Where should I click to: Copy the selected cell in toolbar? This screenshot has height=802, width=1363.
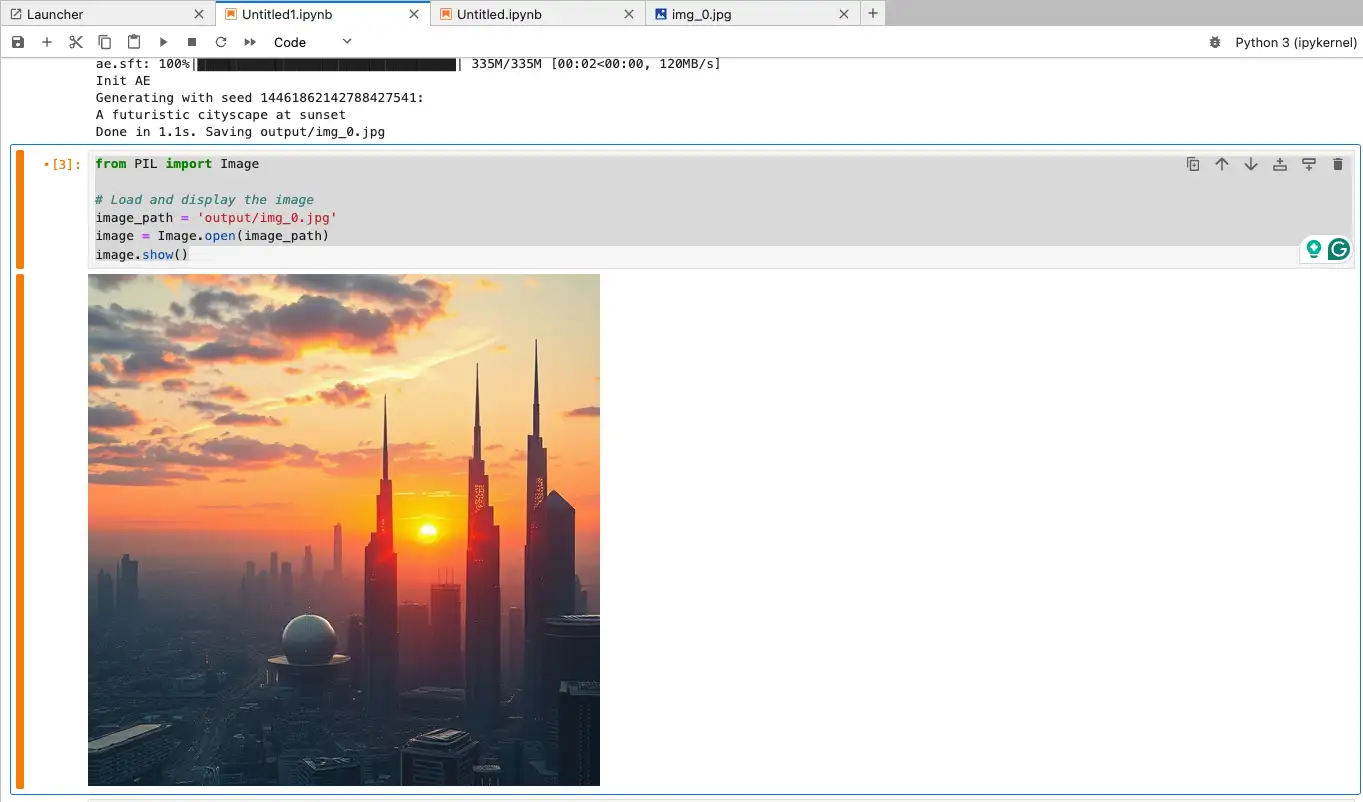[105, 42]
